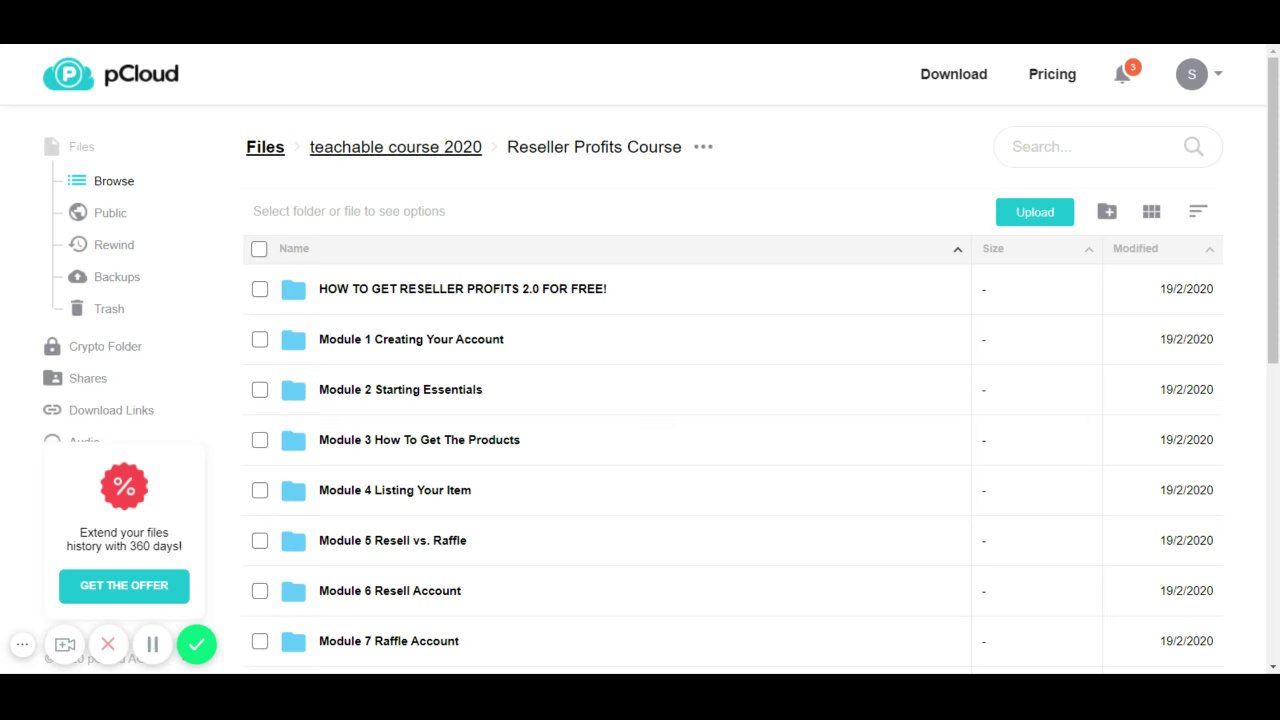Check the Module 4 Listing Your Item checkbox
The image size is (1280, 720).
tap(260, 491)
